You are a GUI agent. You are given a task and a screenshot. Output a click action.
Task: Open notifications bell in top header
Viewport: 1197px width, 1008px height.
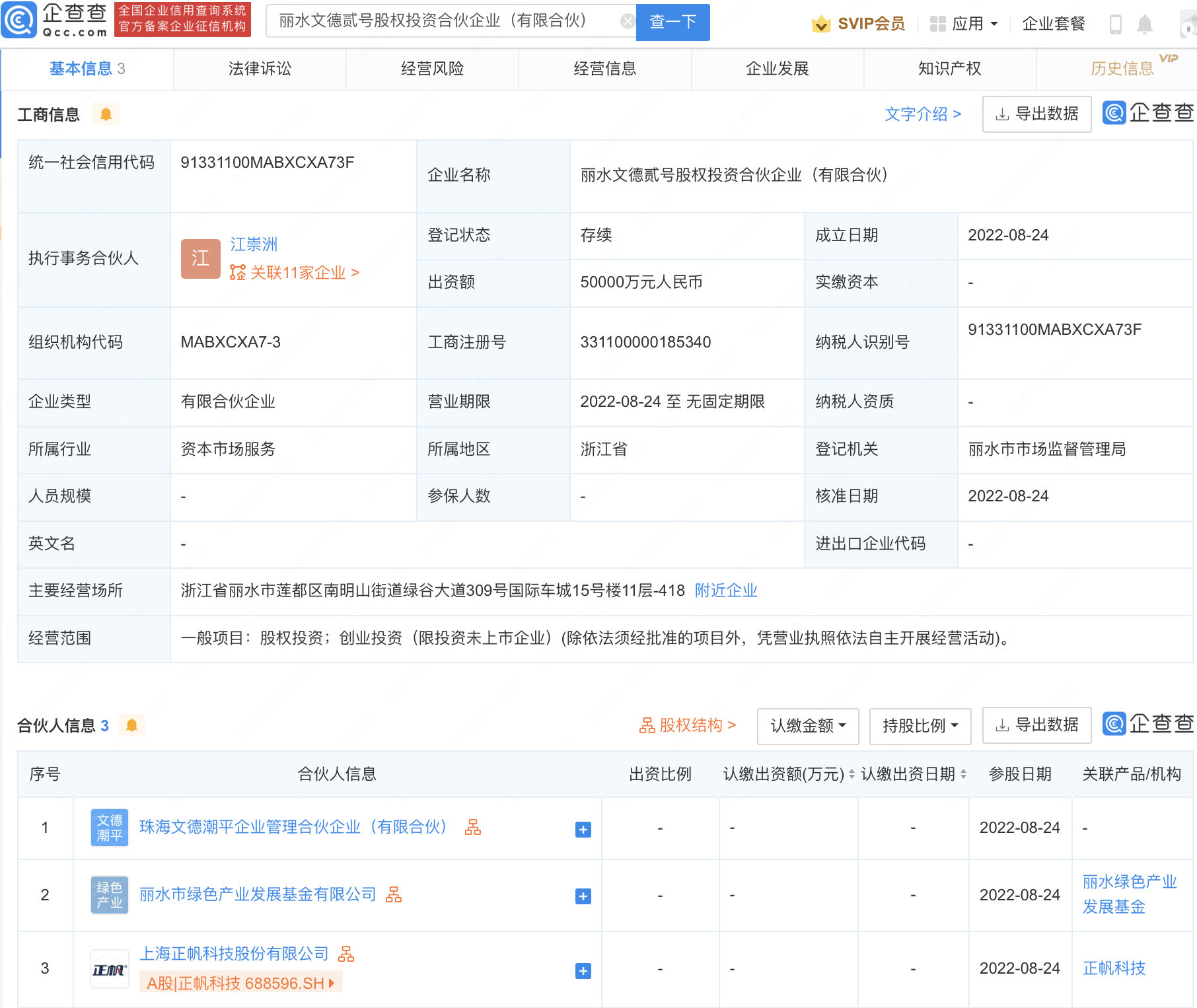click(1145, 24)
